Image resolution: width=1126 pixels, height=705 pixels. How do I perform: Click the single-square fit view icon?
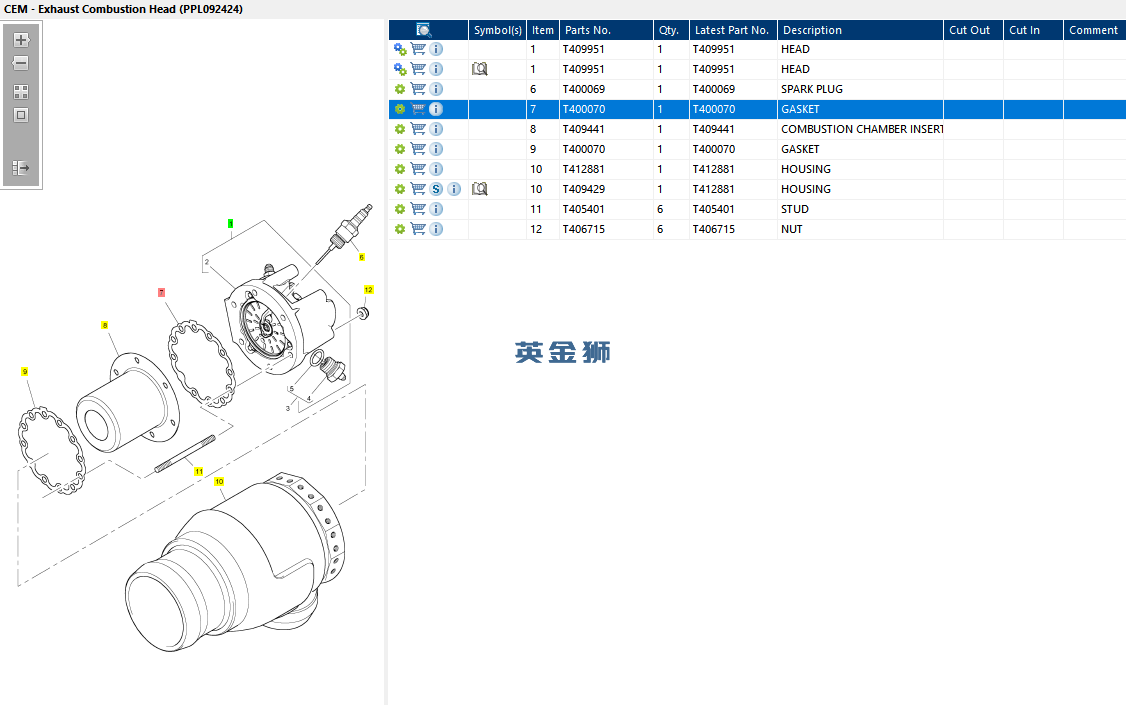click(x=21, y=115)
